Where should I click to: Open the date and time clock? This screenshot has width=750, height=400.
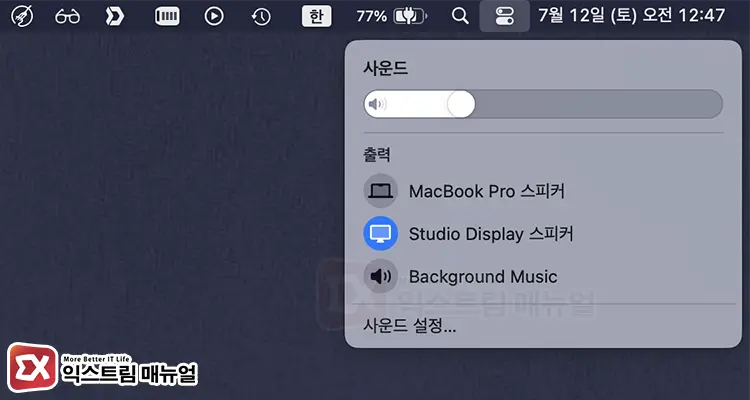coord(632,16)
